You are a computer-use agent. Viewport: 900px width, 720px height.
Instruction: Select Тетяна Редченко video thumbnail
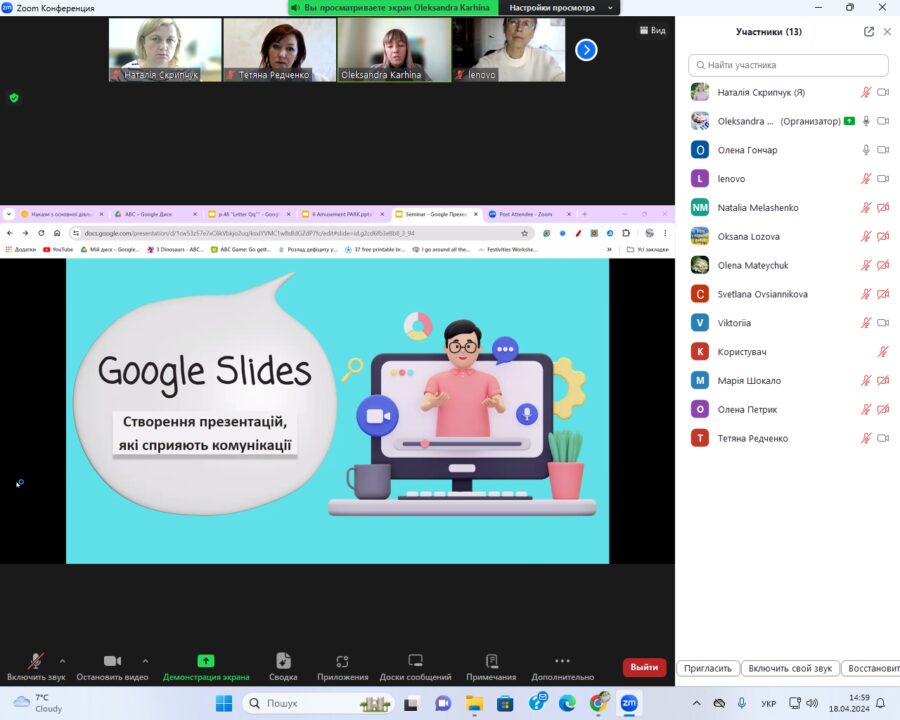point(280,50)
